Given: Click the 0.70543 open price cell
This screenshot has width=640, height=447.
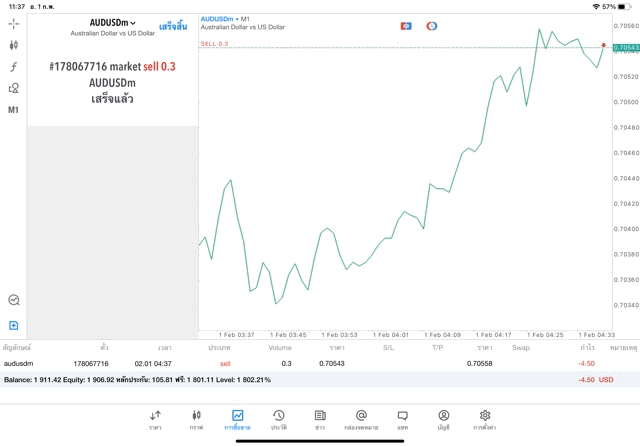Looking at the screenshot, I should pyautogui.click(x=332, y=363).
